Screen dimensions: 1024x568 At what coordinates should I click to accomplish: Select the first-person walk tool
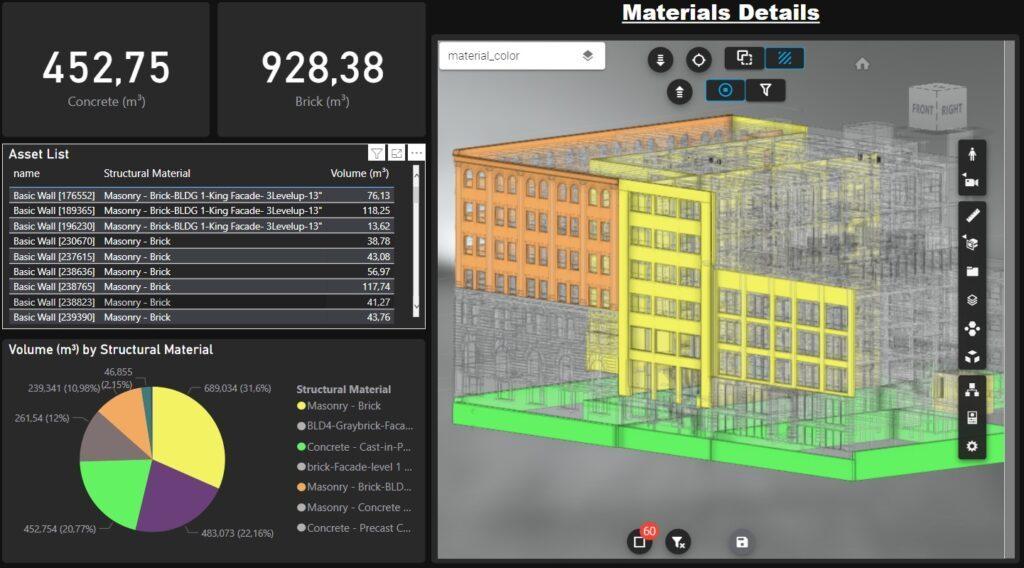coord(972,154)
